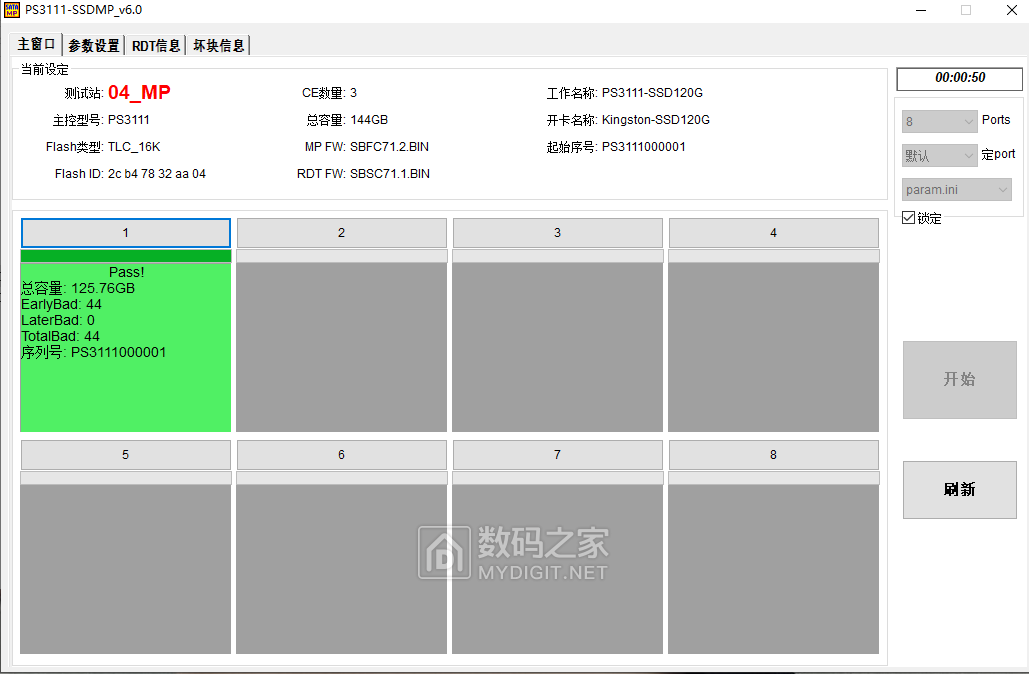Open the 坏块信息 tab
This screenshot has height=674, width=1029.
(x=219, y=45)
